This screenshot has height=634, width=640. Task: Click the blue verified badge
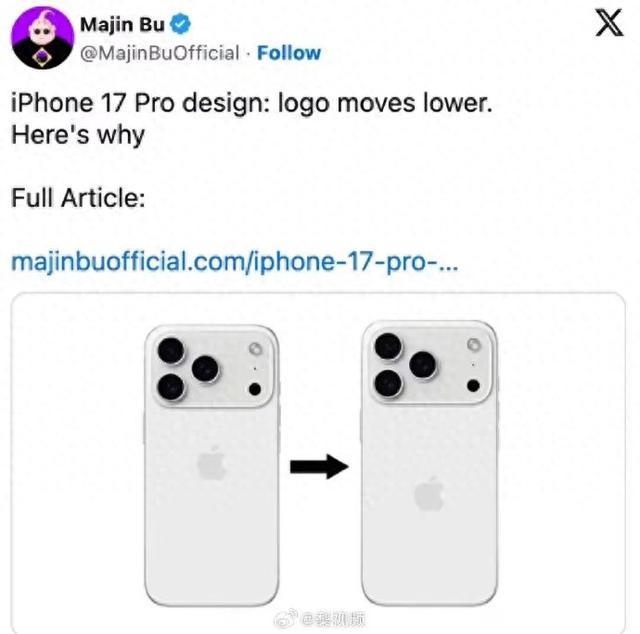[180, 23]
